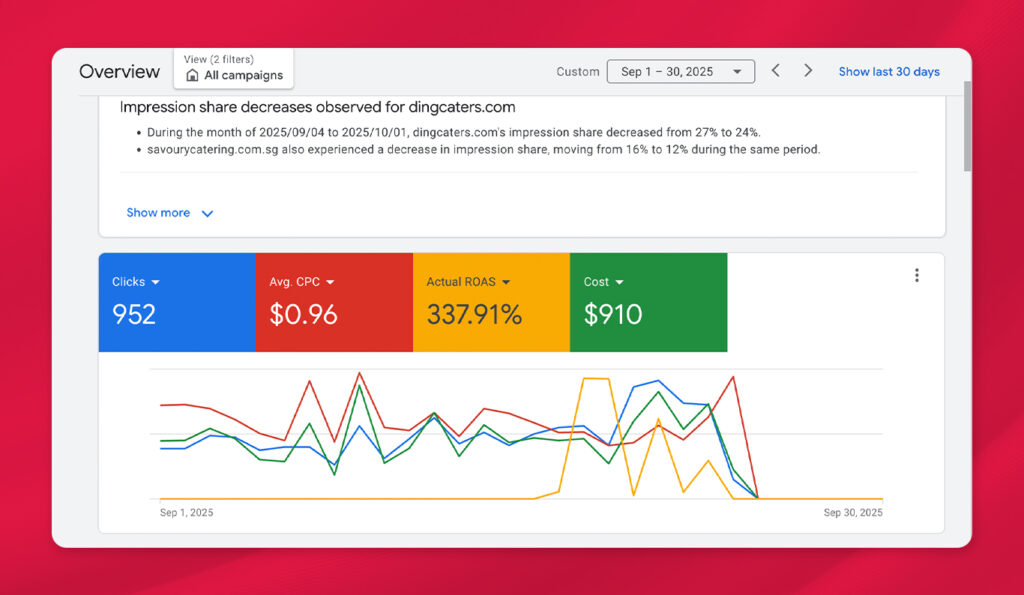The height and width of the screenshot is (595, 1024).
Task: Open the three-dot scorecard options menu
Action: 916,276
